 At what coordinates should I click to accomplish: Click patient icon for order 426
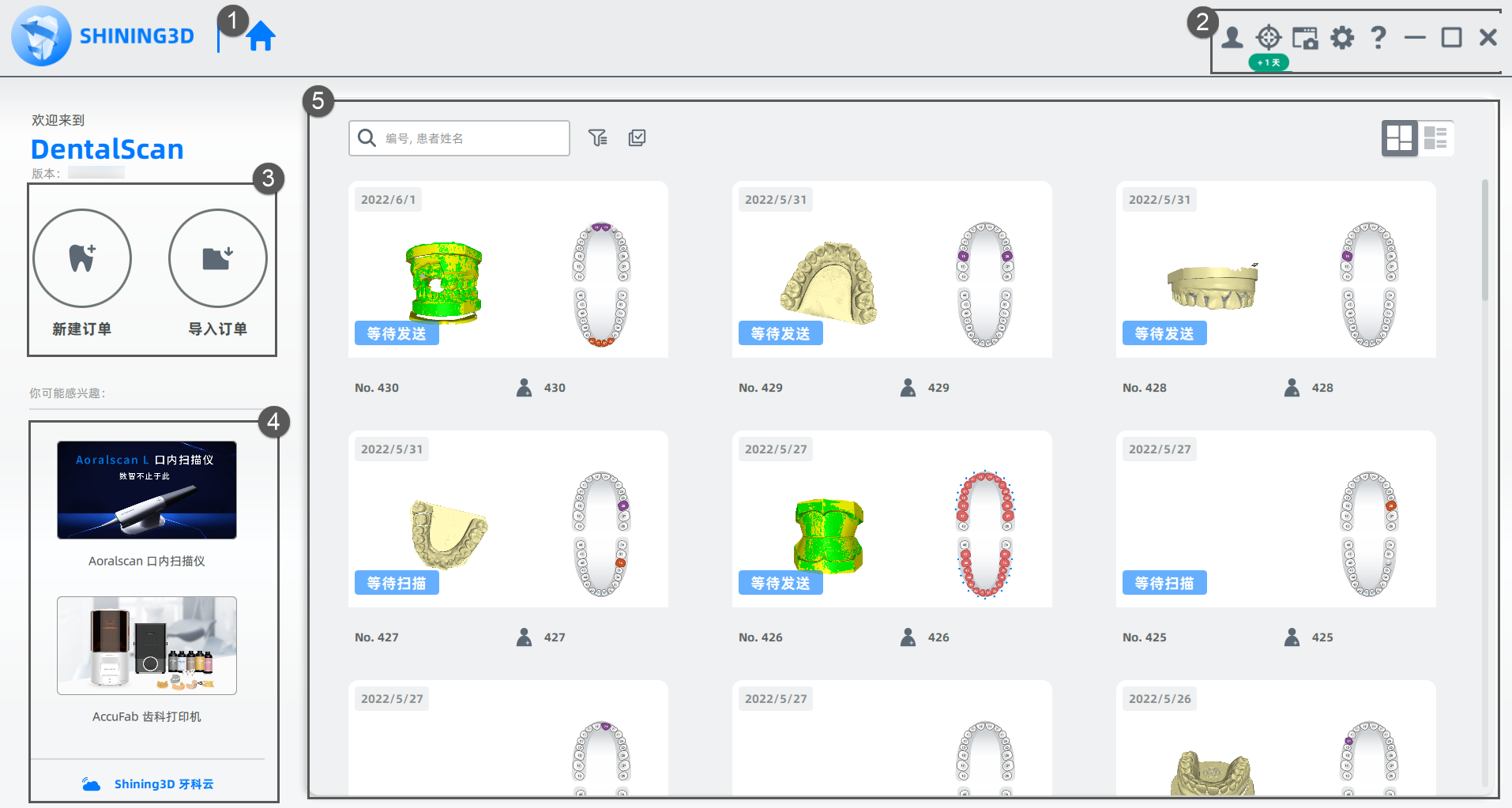pos(908,637)
